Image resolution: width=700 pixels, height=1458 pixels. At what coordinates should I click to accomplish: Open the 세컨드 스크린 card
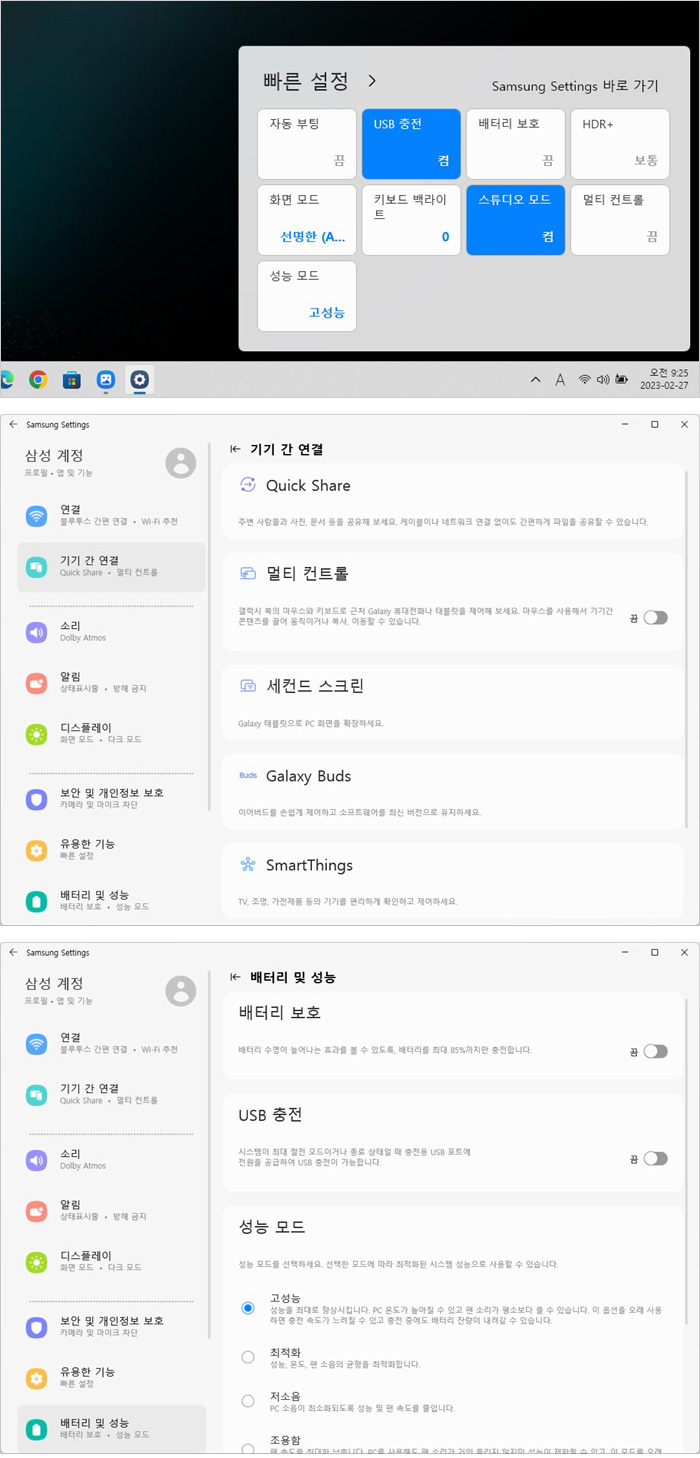452,703
